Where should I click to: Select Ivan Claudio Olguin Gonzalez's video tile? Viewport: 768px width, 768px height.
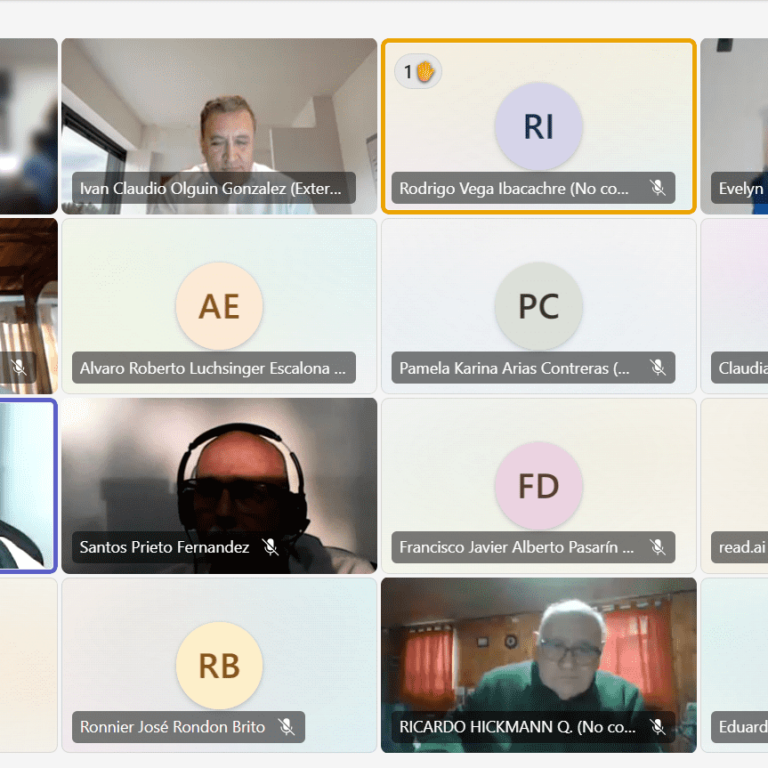coord(219,126)
